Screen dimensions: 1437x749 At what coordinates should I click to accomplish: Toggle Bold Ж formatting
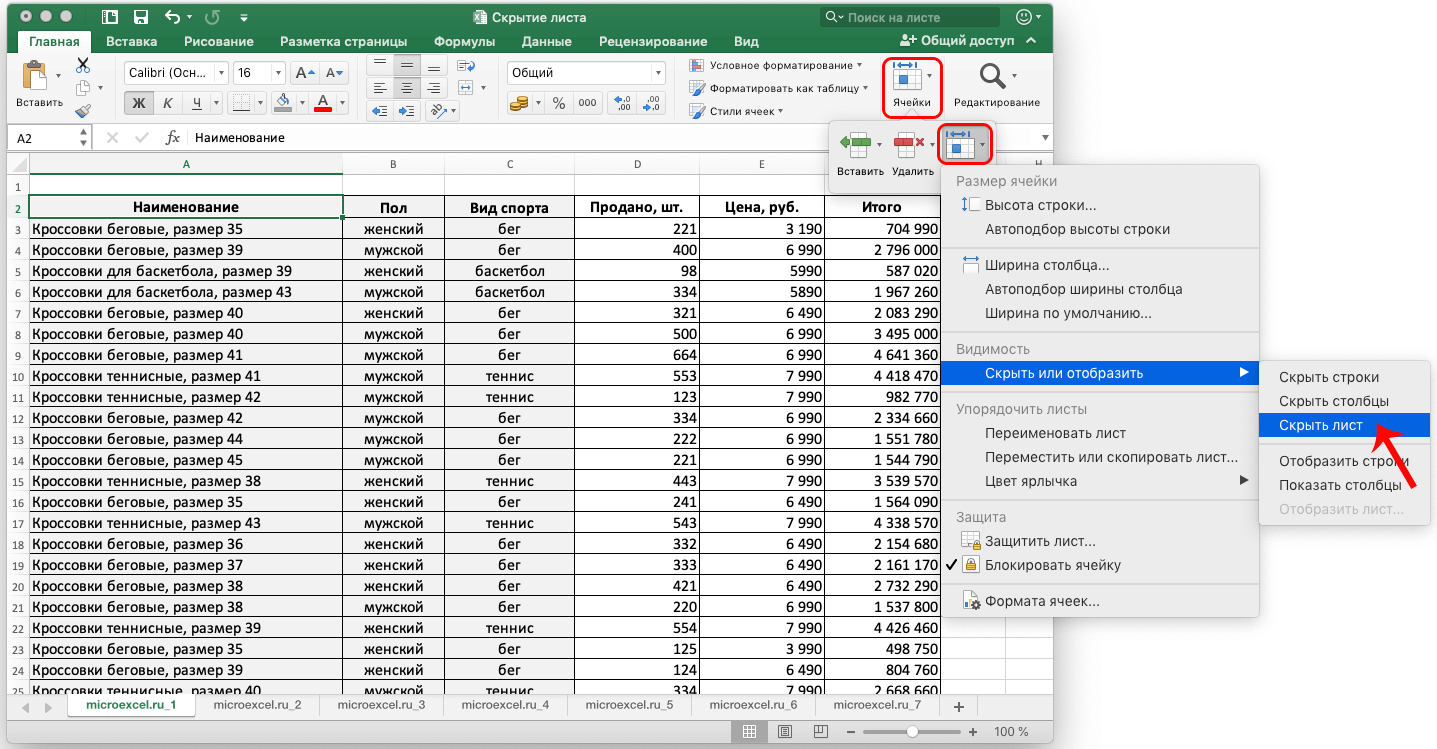[139, 103]
